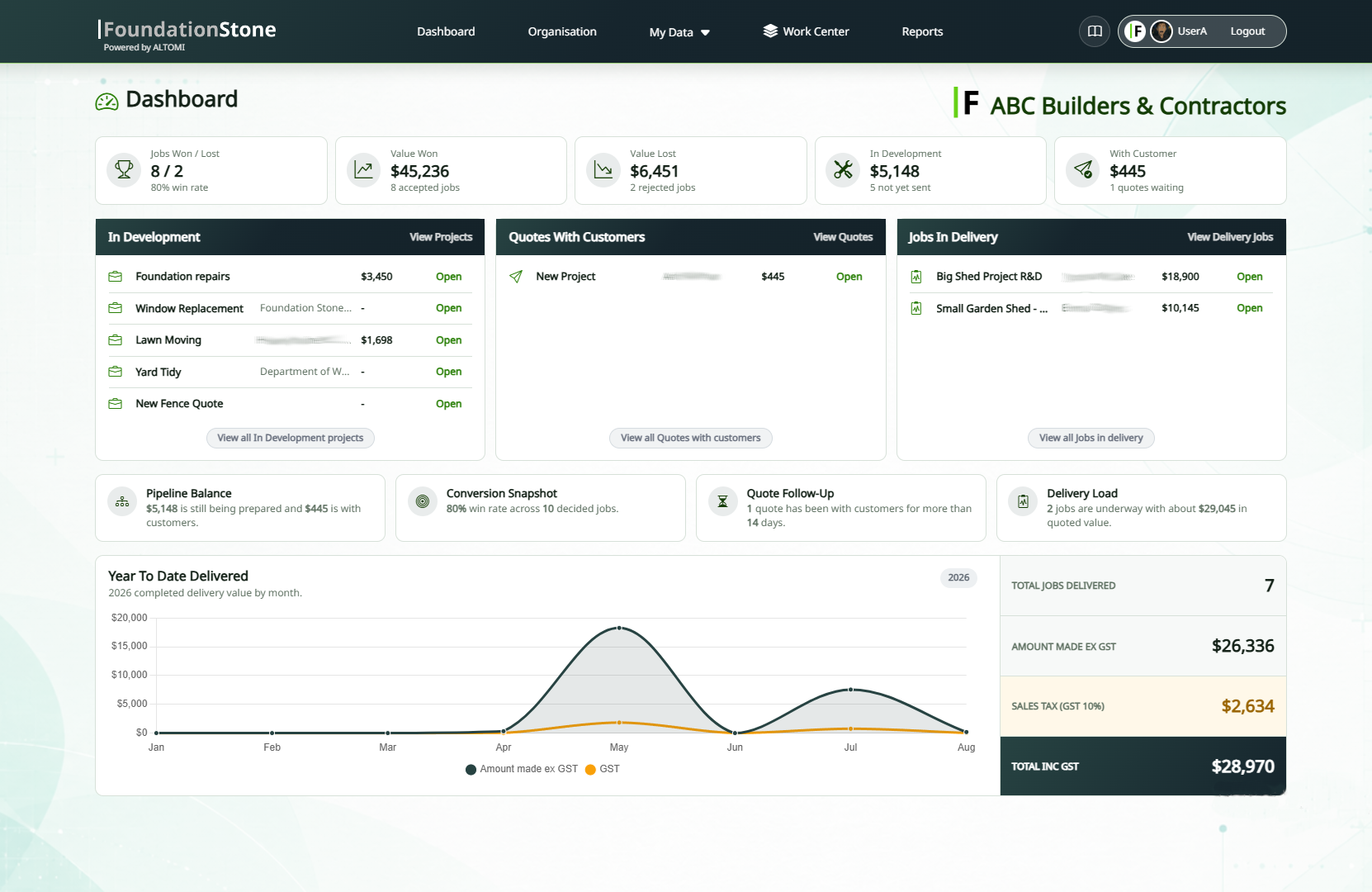The image size is (1372, 892).
Task: Click the 2026 year badge
Action: [958, 577]
